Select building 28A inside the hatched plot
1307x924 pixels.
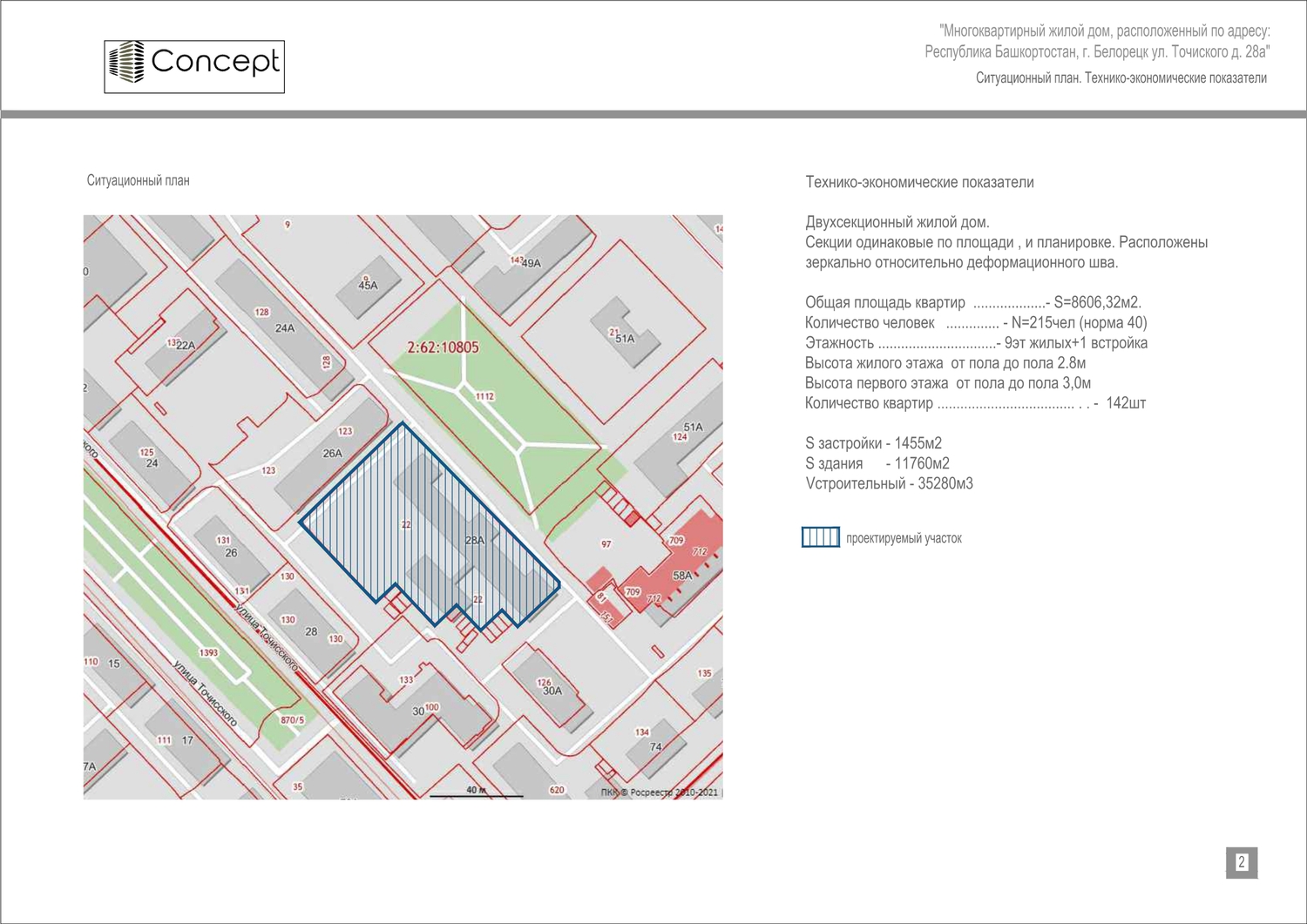click(x=474, y=540)
